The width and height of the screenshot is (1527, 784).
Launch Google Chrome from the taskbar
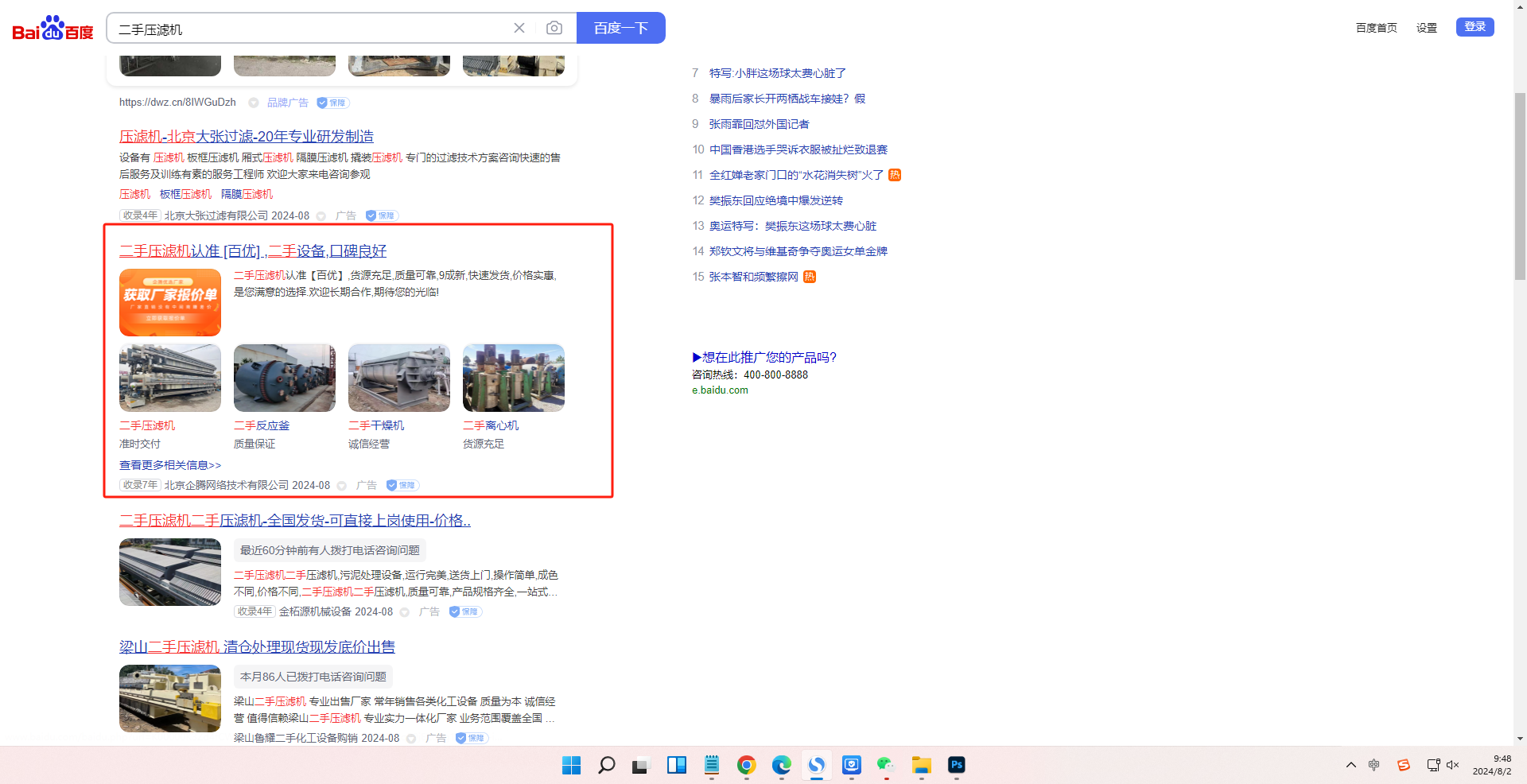click(746, 765)
